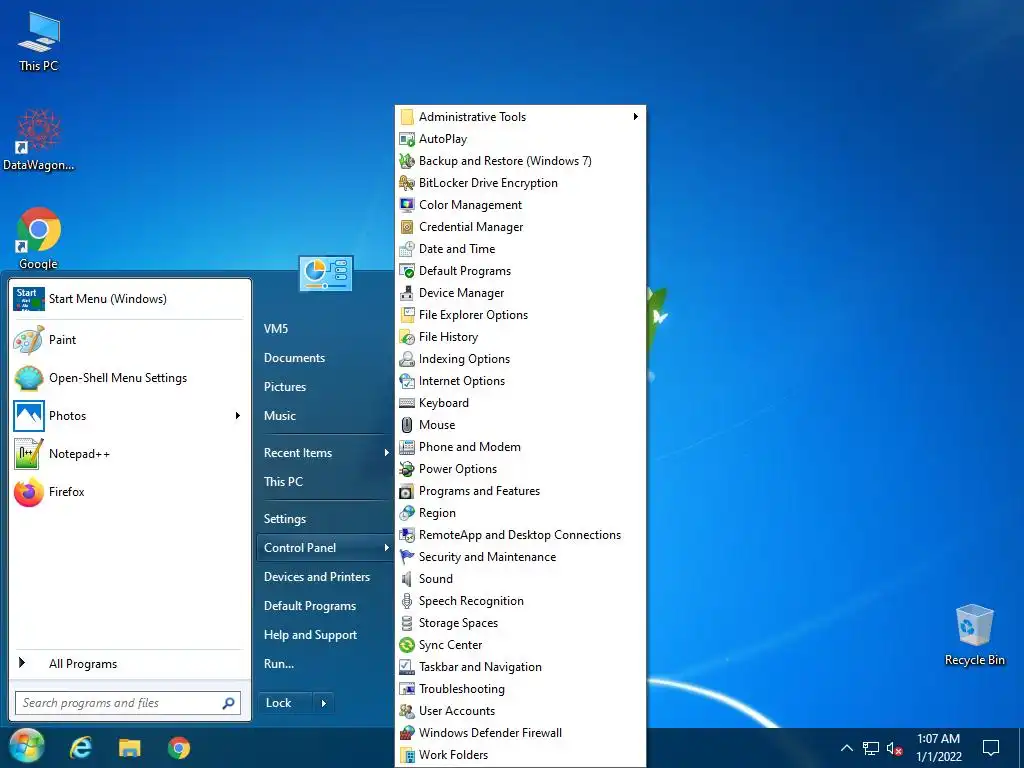The image size is (1024, 768).
Task: Open the notification center icon
Action: [x=991, y=748]
